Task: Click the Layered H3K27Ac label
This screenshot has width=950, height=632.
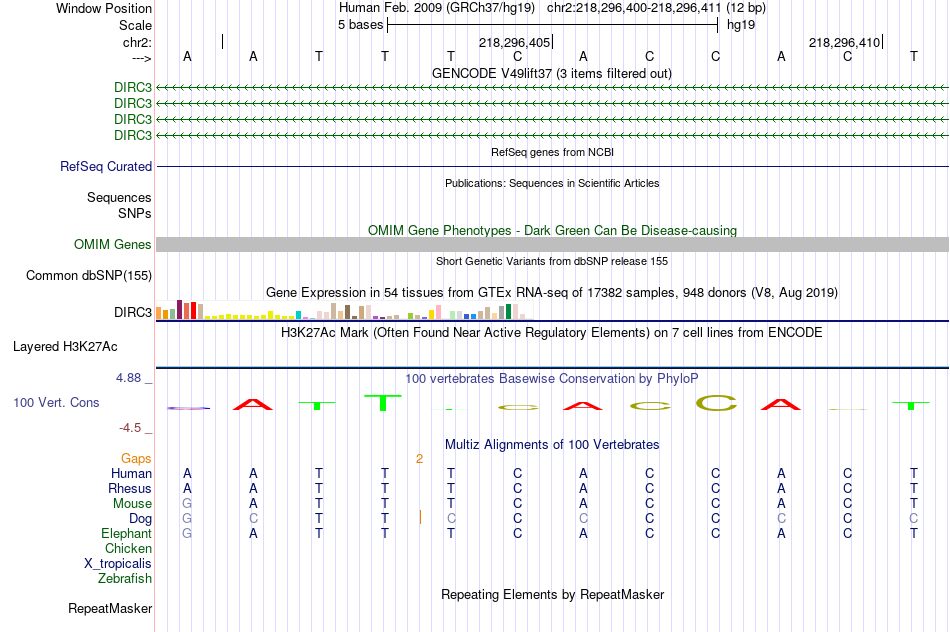Action: tap(65, 347)
